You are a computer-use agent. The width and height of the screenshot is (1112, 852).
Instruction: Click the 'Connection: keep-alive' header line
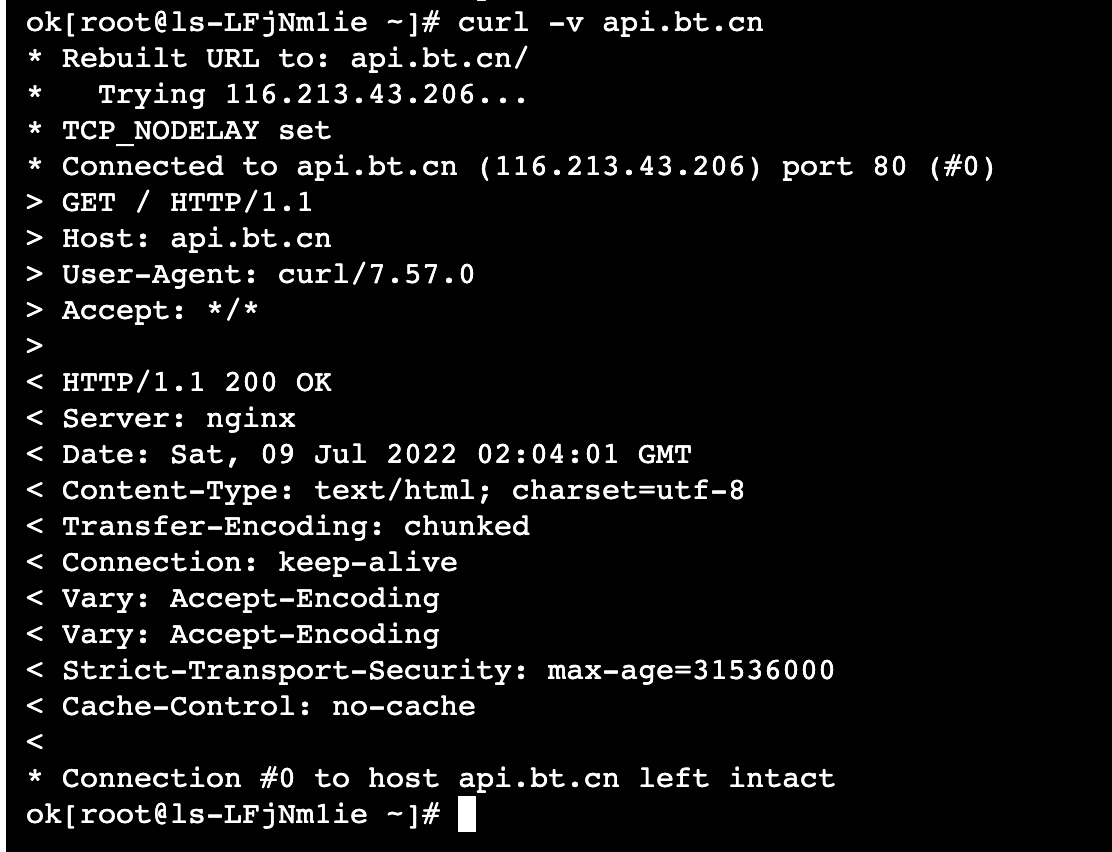259,562
